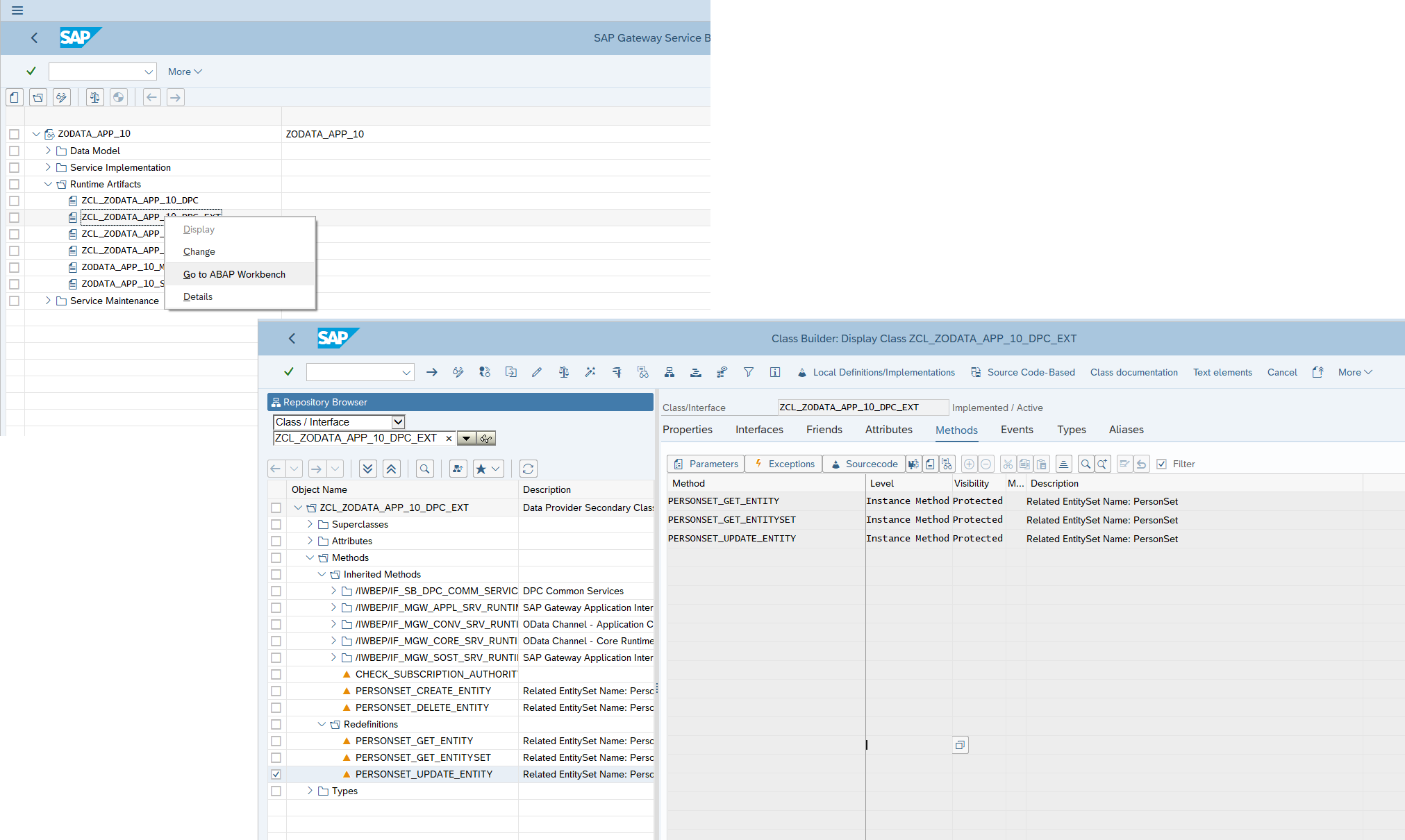Click the Class/Interface name input field
The width and height of the screenshot is (1405, 840).
coord(863,408)
